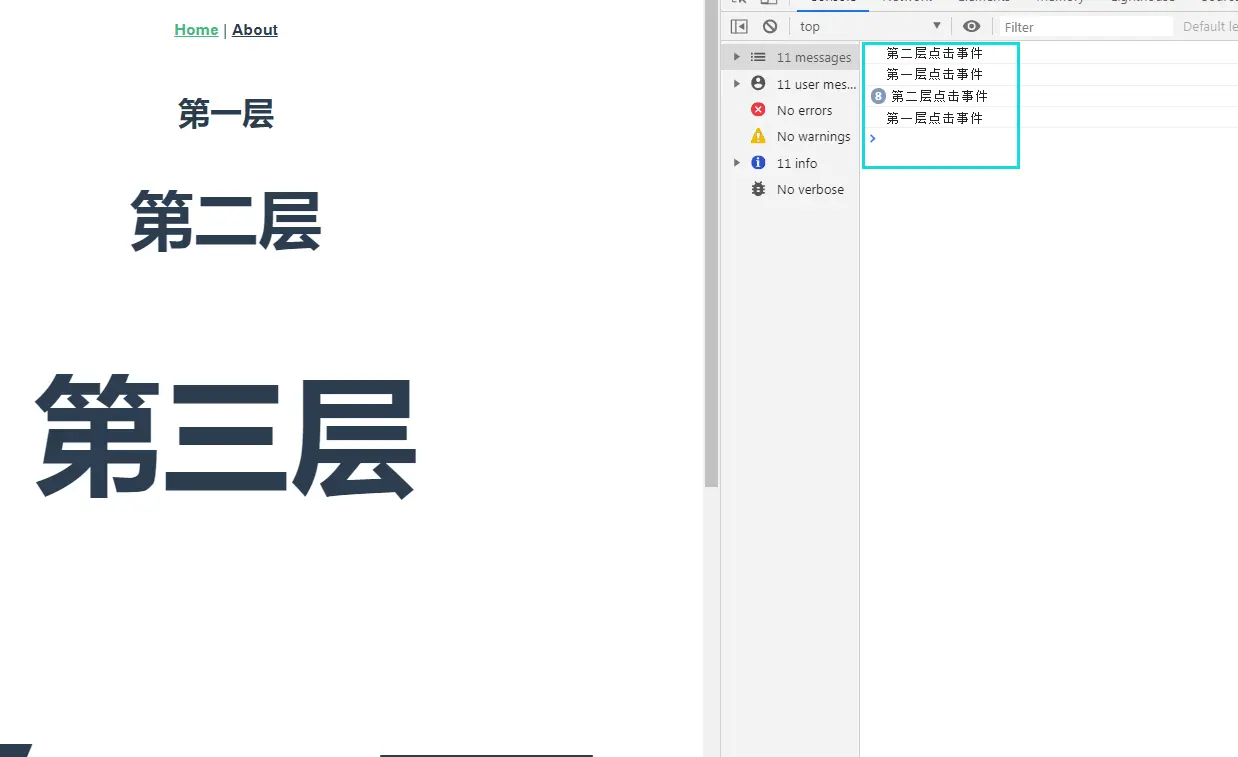Click the user avatar icon in sidebar
This screenshot has width=1238, height=757.
point(758,84)
